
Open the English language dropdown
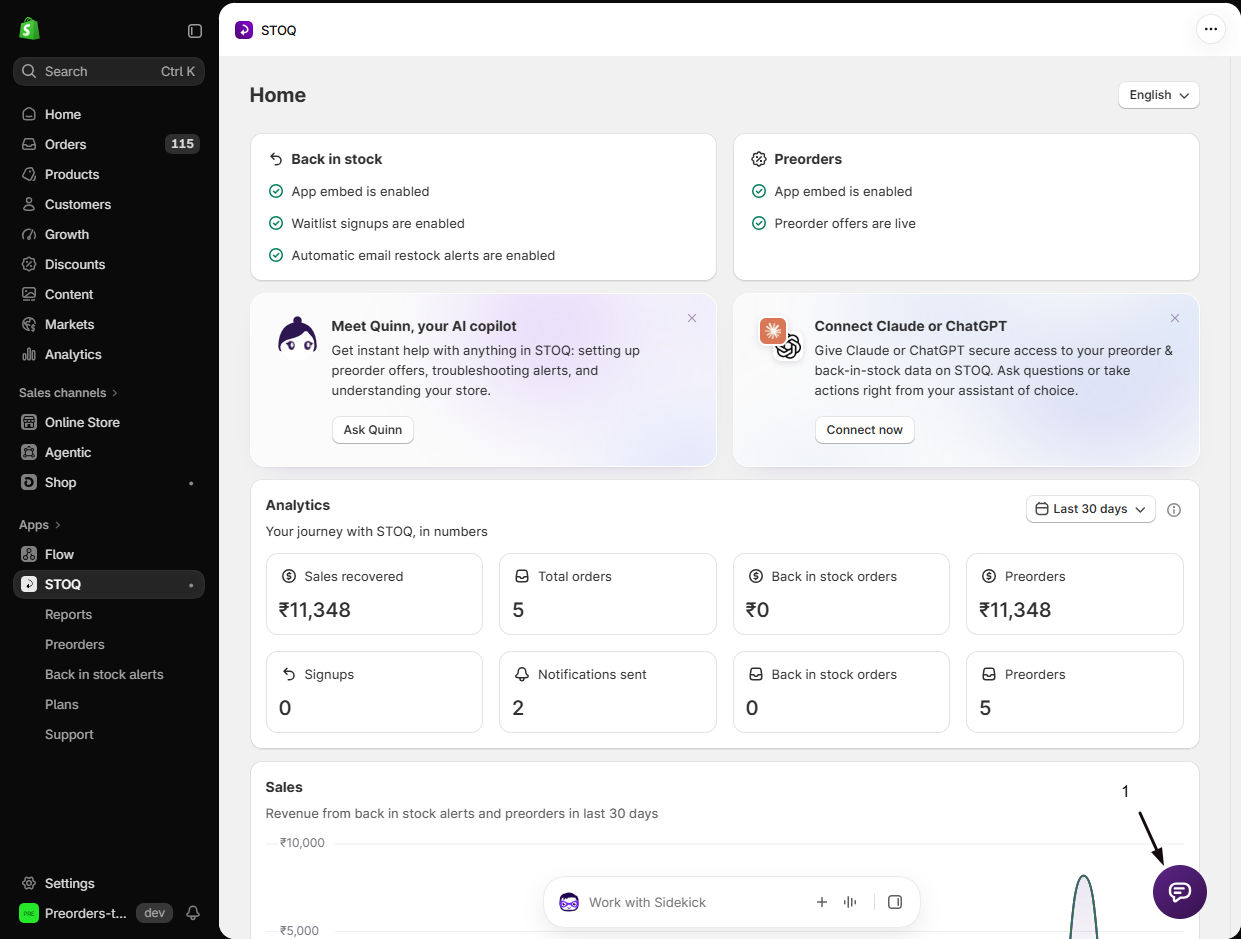(x=1159, y=95)
